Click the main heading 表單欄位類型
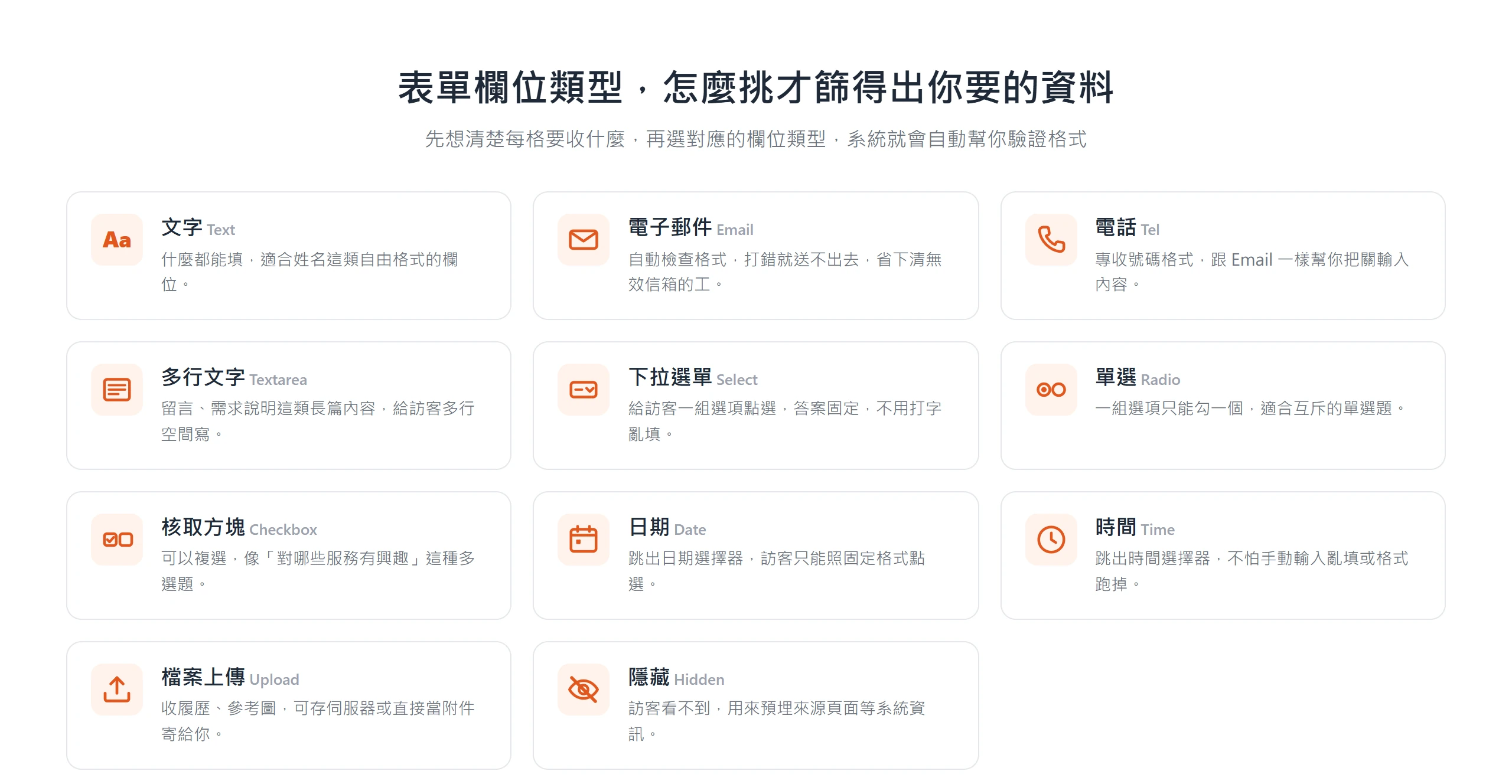Image resolution: width=1512 pixels, height=784 pixels. (x=756, y=87)
